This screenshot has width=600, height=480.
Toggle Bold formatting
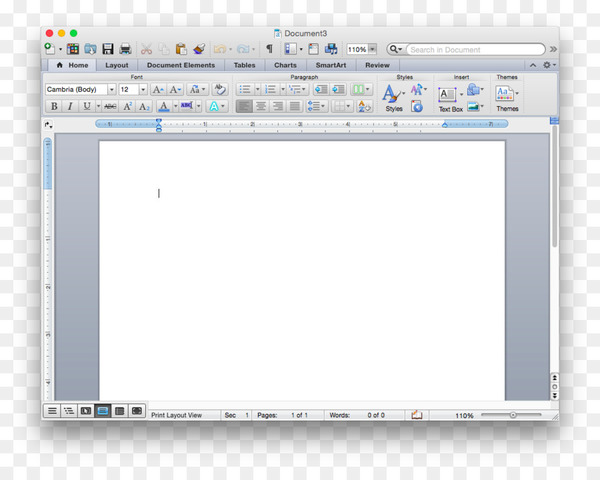[54, 106]
